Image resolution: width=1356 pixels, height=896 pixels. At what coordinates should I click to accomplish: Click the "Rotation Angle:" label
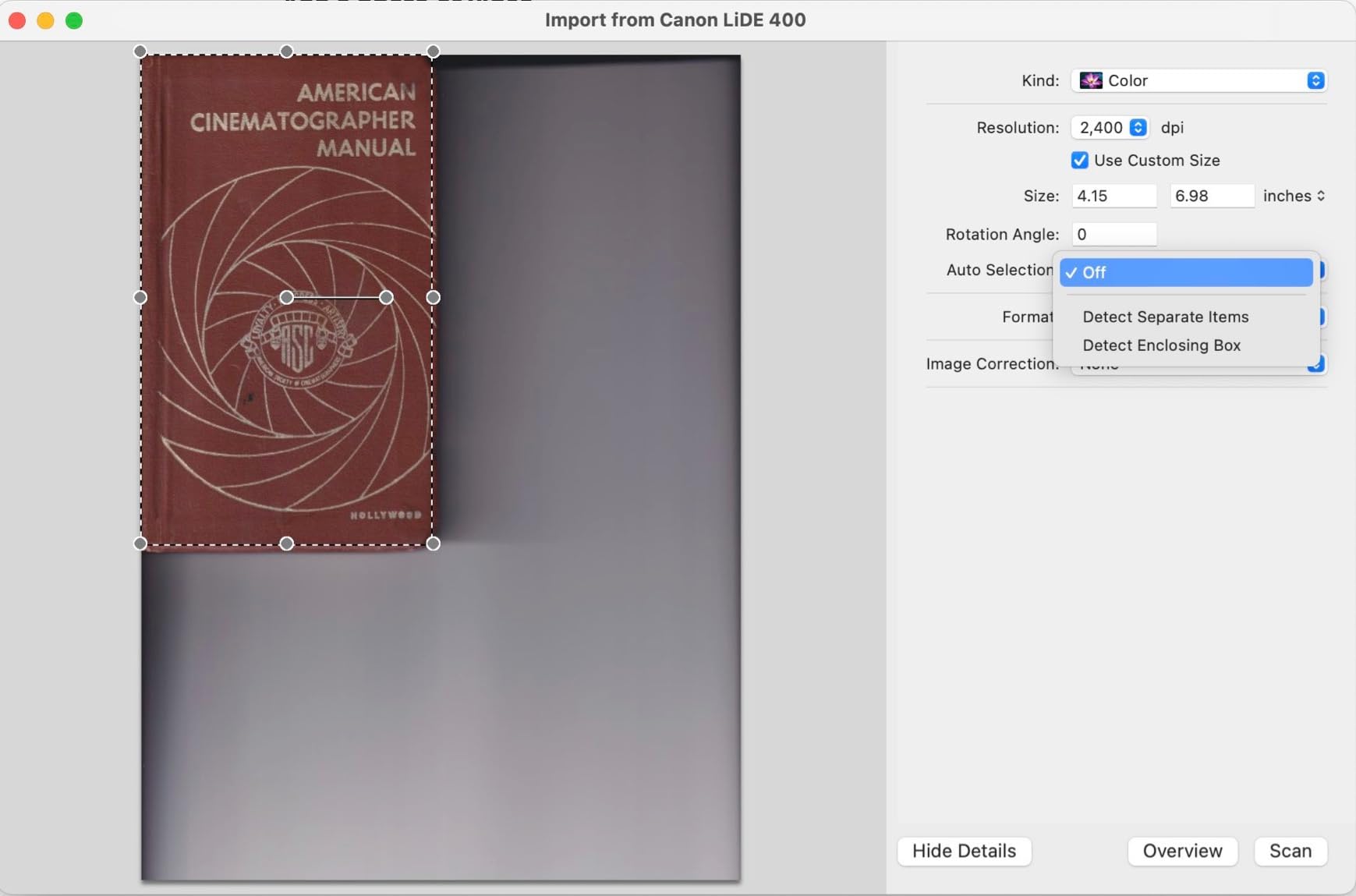[1002, 234]
